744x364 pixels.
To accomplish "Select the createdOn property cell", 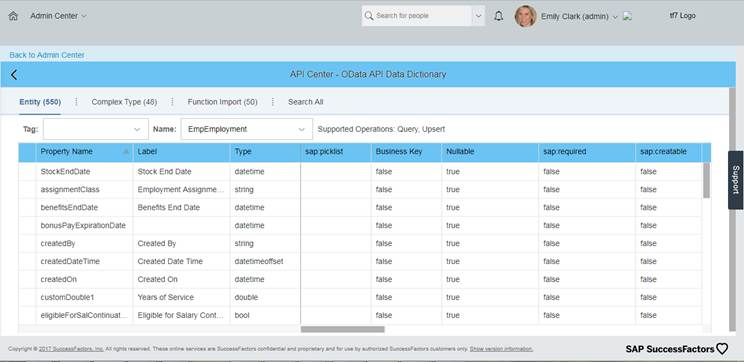I will [x=84, y=280].
